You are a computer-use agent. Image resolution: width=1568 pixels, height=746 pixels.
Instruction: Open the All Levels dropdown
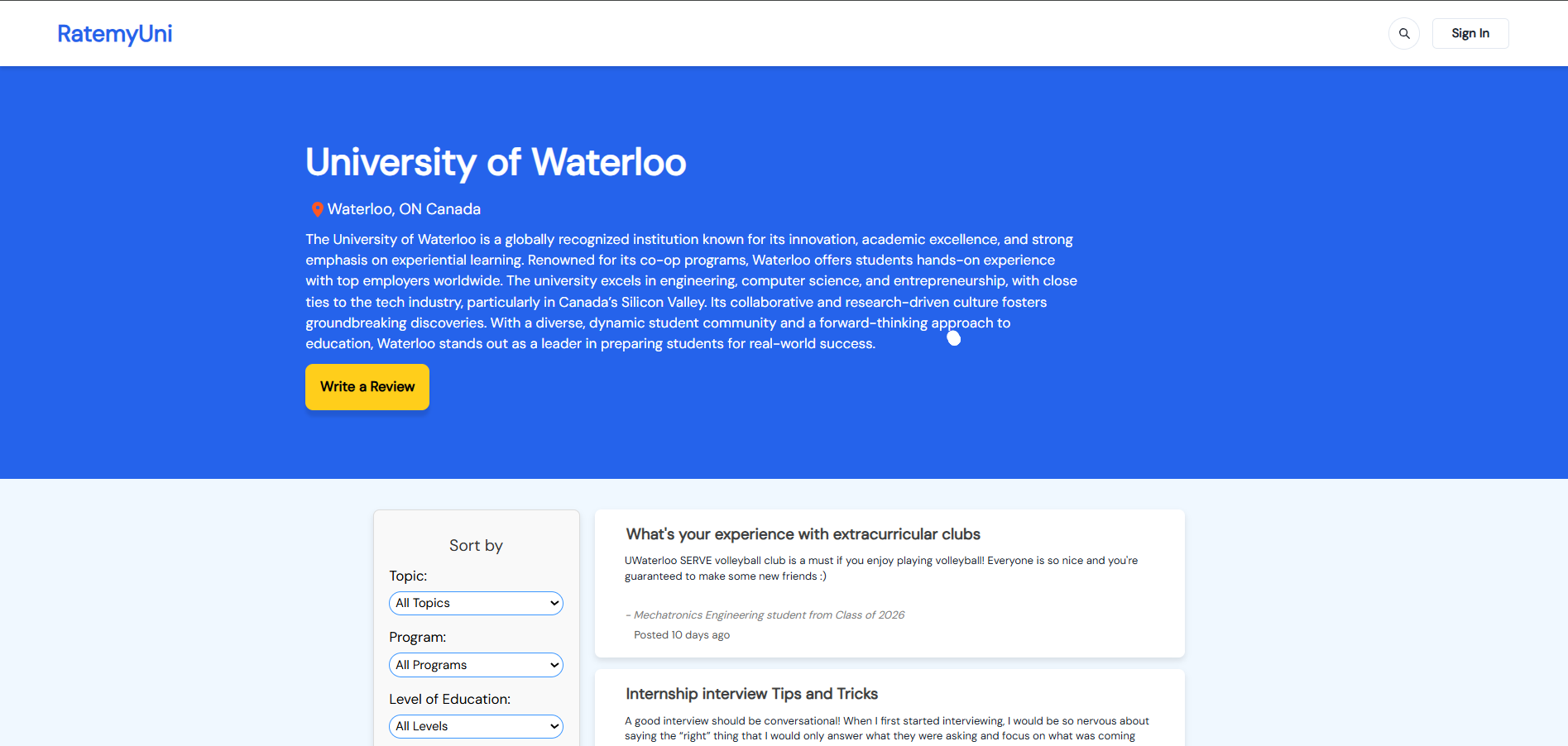(476, 726)
